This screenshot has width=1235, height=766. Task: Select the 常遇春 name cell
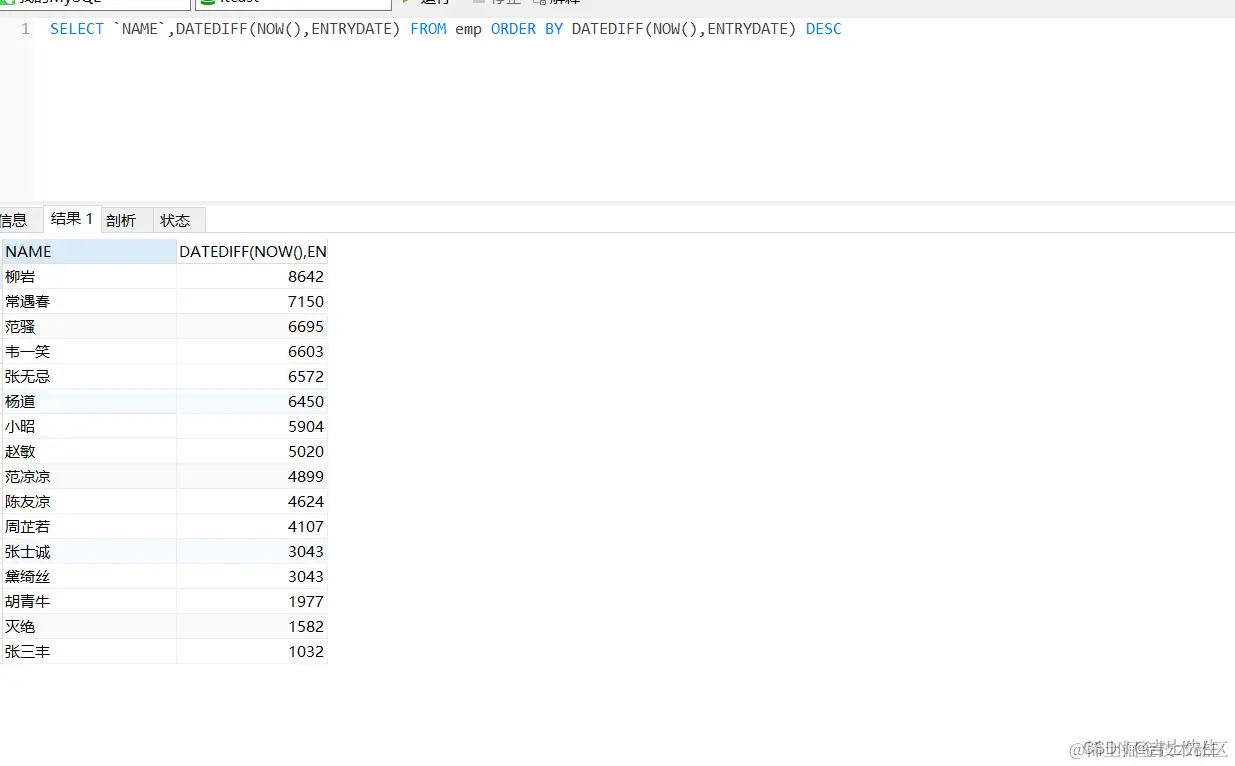pos(89,302)
